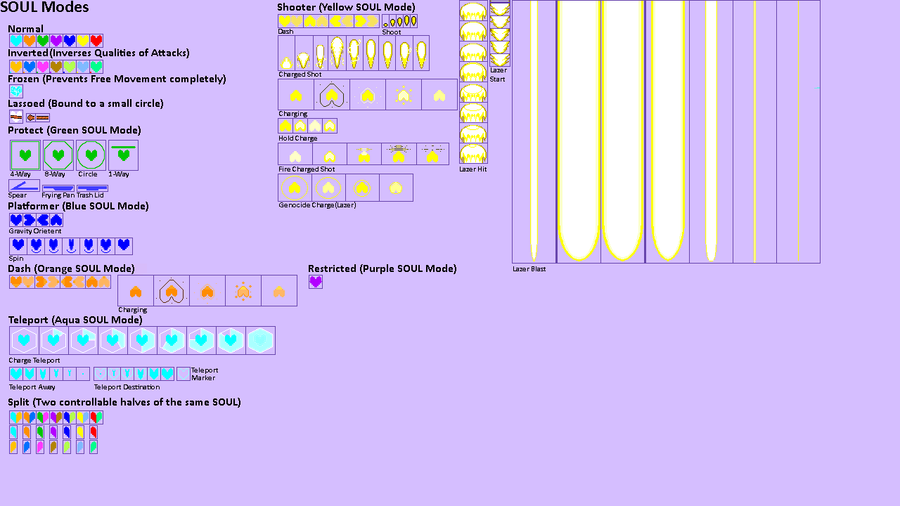Pick the cyan and yellow Split heart
Screen dimensions: 900x506
click(x=16, y=417)
